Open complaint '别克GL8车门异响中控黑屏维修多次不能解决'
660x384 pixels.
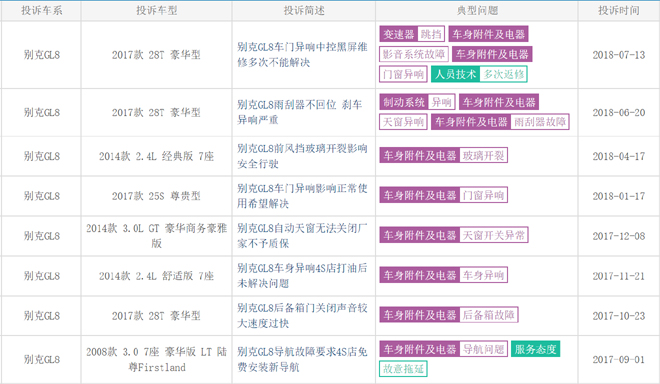(302, 55)
